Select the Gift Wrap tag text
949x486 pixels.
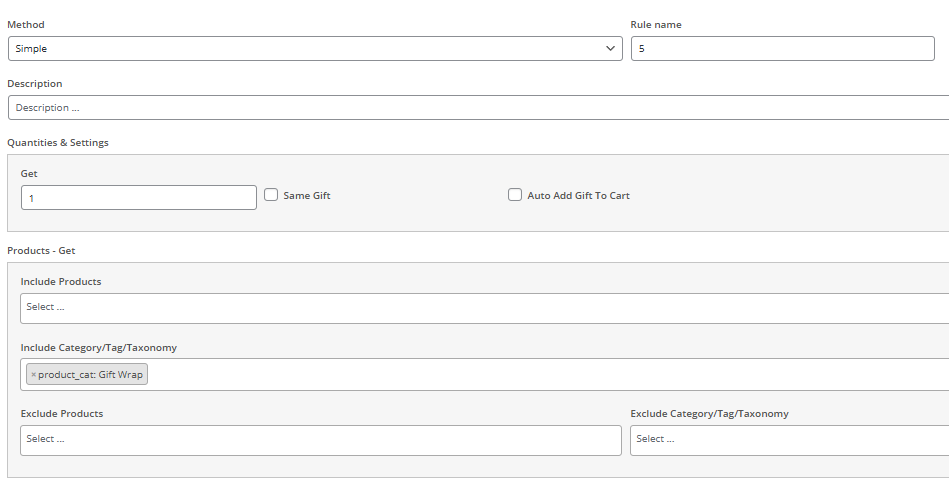(92, 375)
